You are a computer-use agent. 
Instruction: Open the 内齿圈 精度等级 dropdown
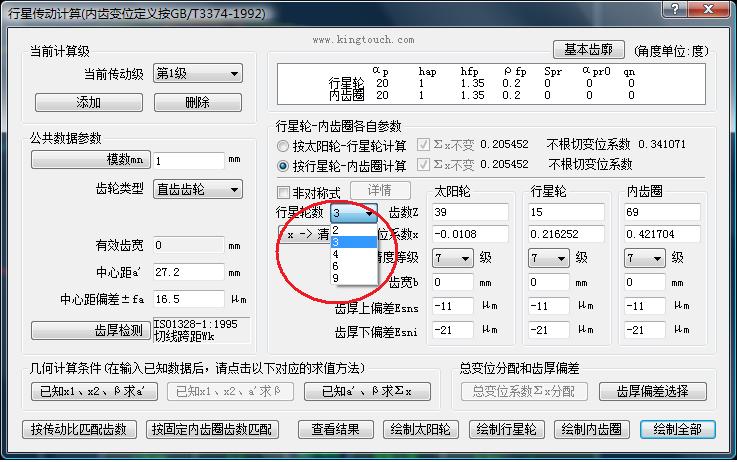pyautogui.click(x=644, y=258)
